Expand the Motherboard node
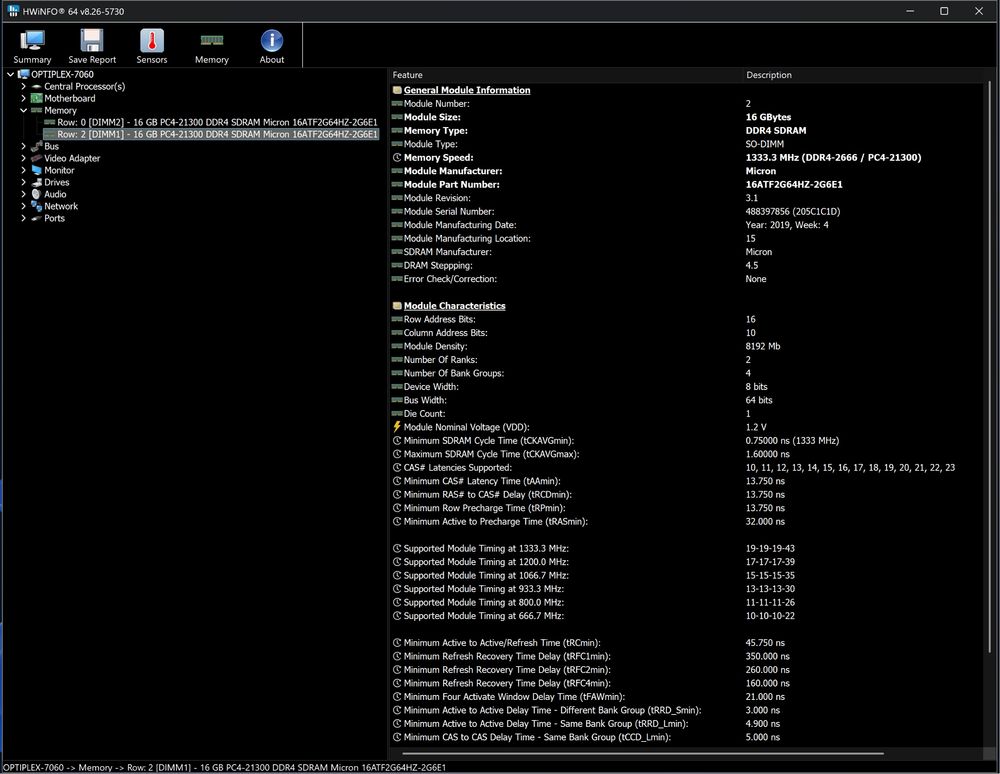 point(24,98)
